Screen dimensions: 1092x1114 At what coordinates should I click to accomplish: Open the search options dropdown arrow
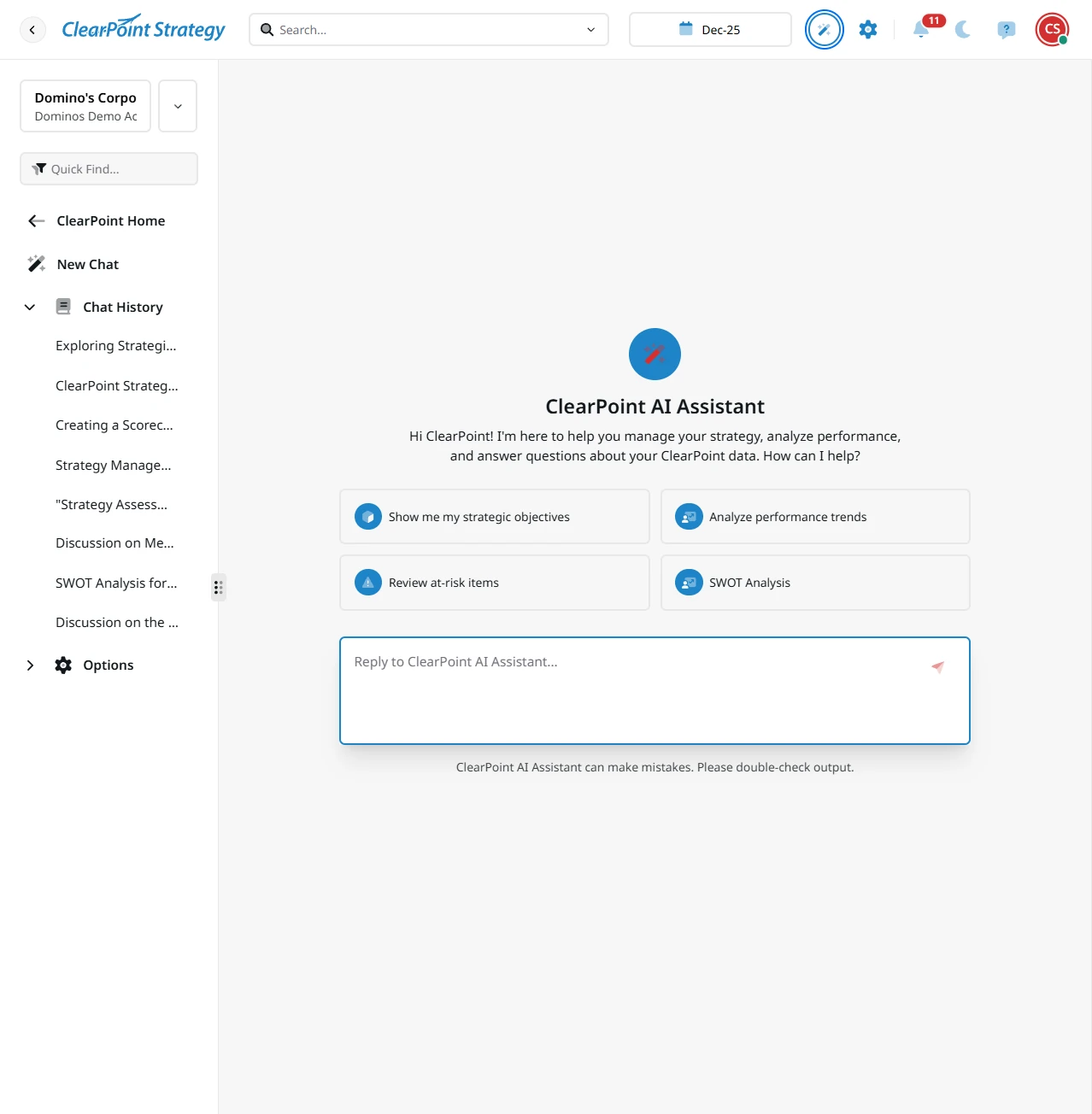(x=590, y=30)
